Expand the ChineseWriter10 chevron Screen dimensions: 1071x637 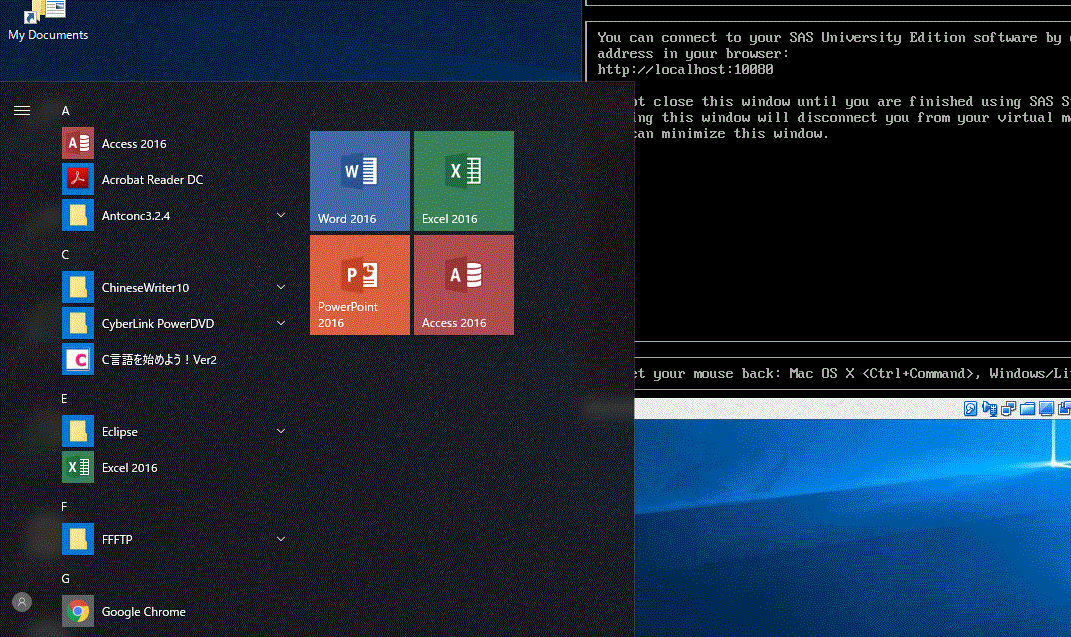(x=281, y=287)
